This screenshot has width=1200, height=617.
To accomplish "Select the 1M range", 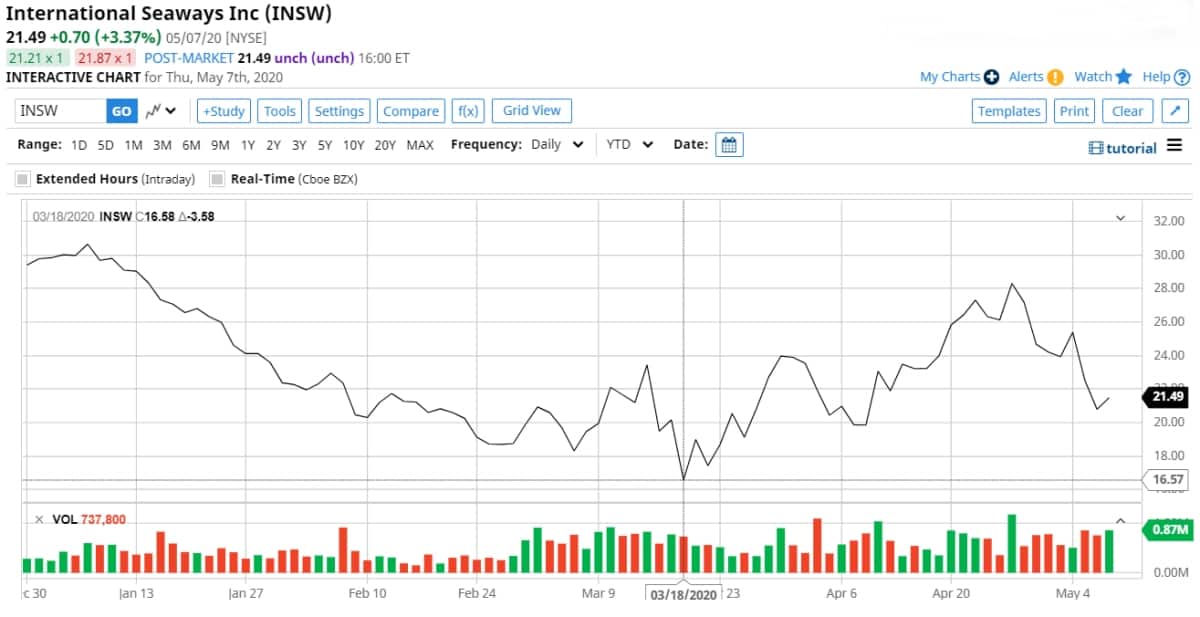I will click(x=133, y=145).
